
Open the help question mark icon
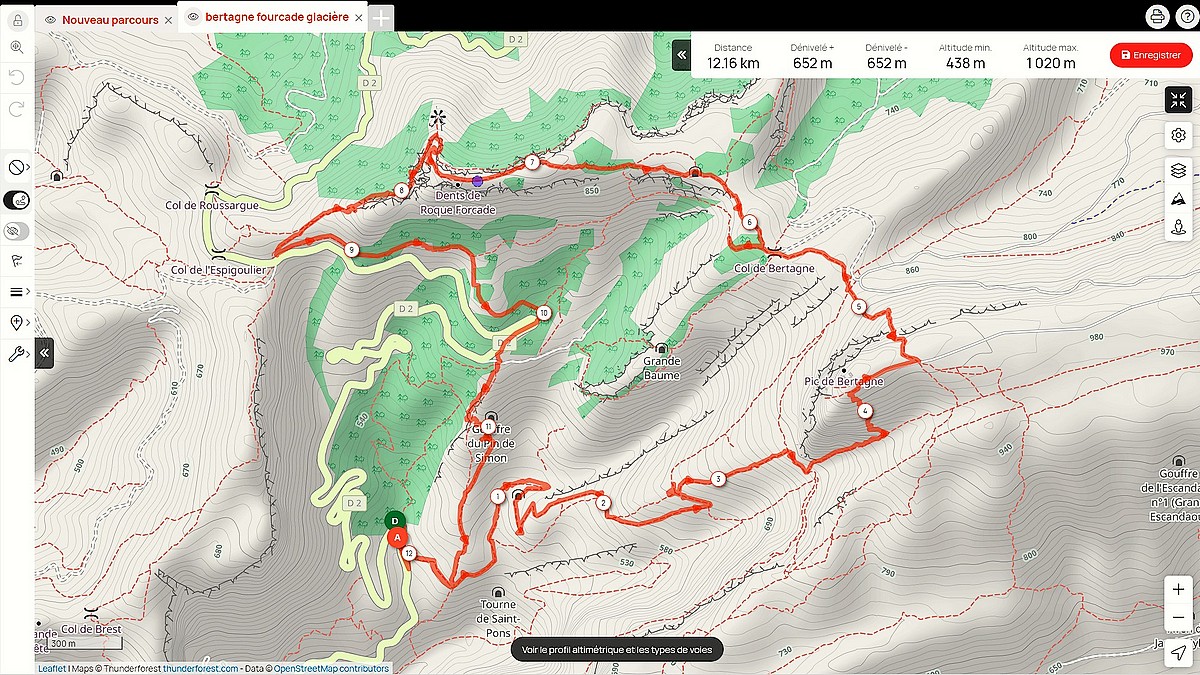[x=1186, y=16]
